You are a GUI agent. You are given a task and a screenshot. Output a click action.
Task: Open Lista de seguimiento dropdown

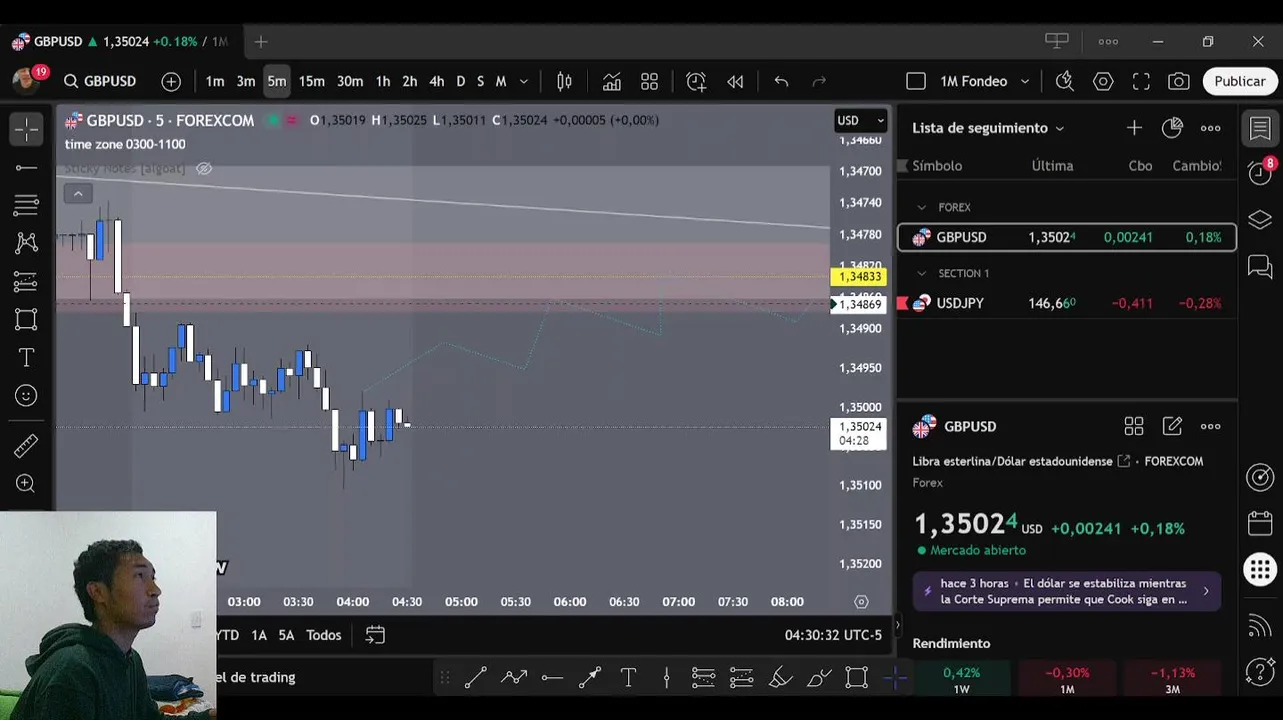click(x=988, y=128)
